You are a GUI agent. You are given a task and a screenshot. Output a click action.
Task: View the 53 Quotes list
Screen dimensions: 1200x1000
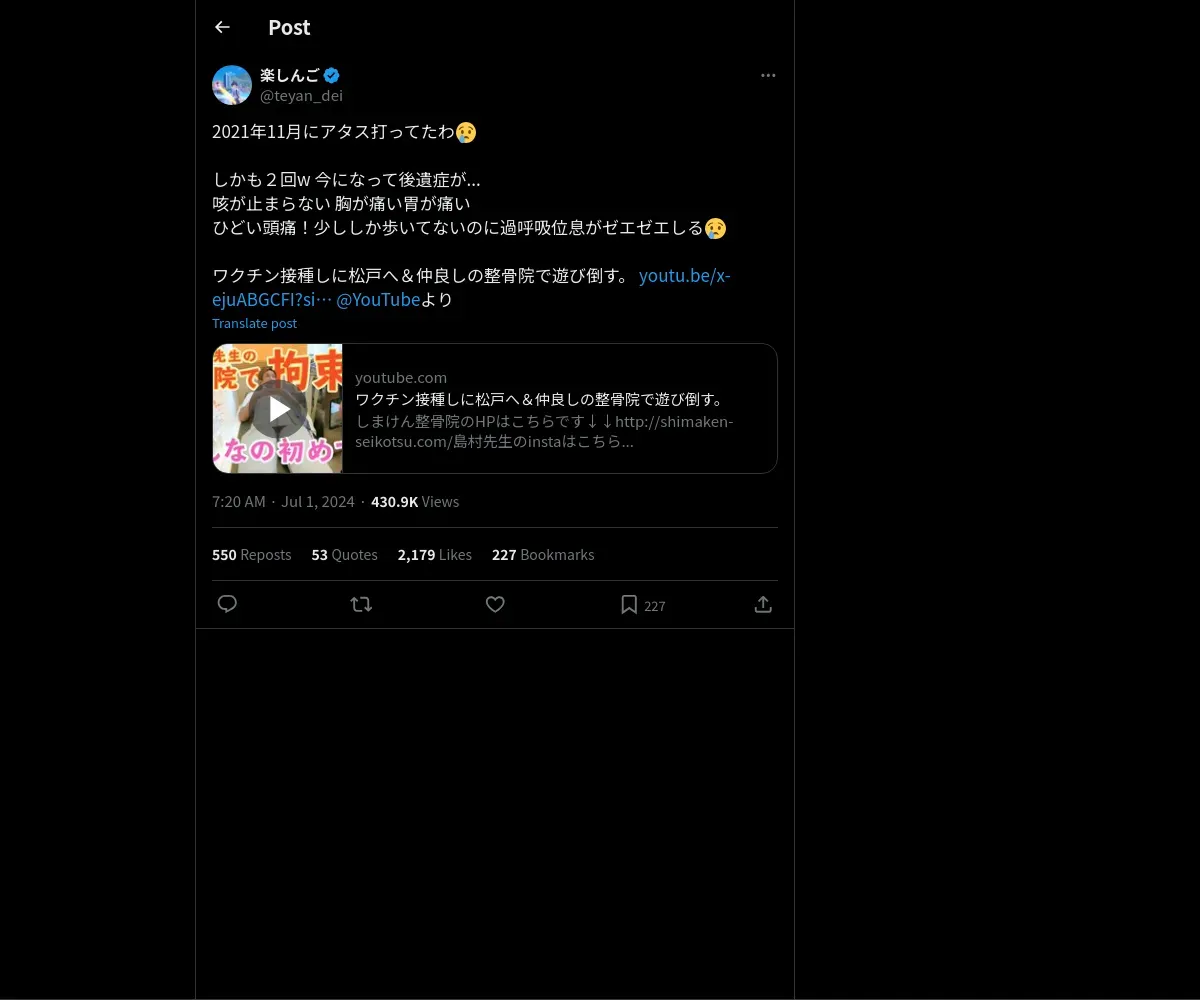coord(345,554)
